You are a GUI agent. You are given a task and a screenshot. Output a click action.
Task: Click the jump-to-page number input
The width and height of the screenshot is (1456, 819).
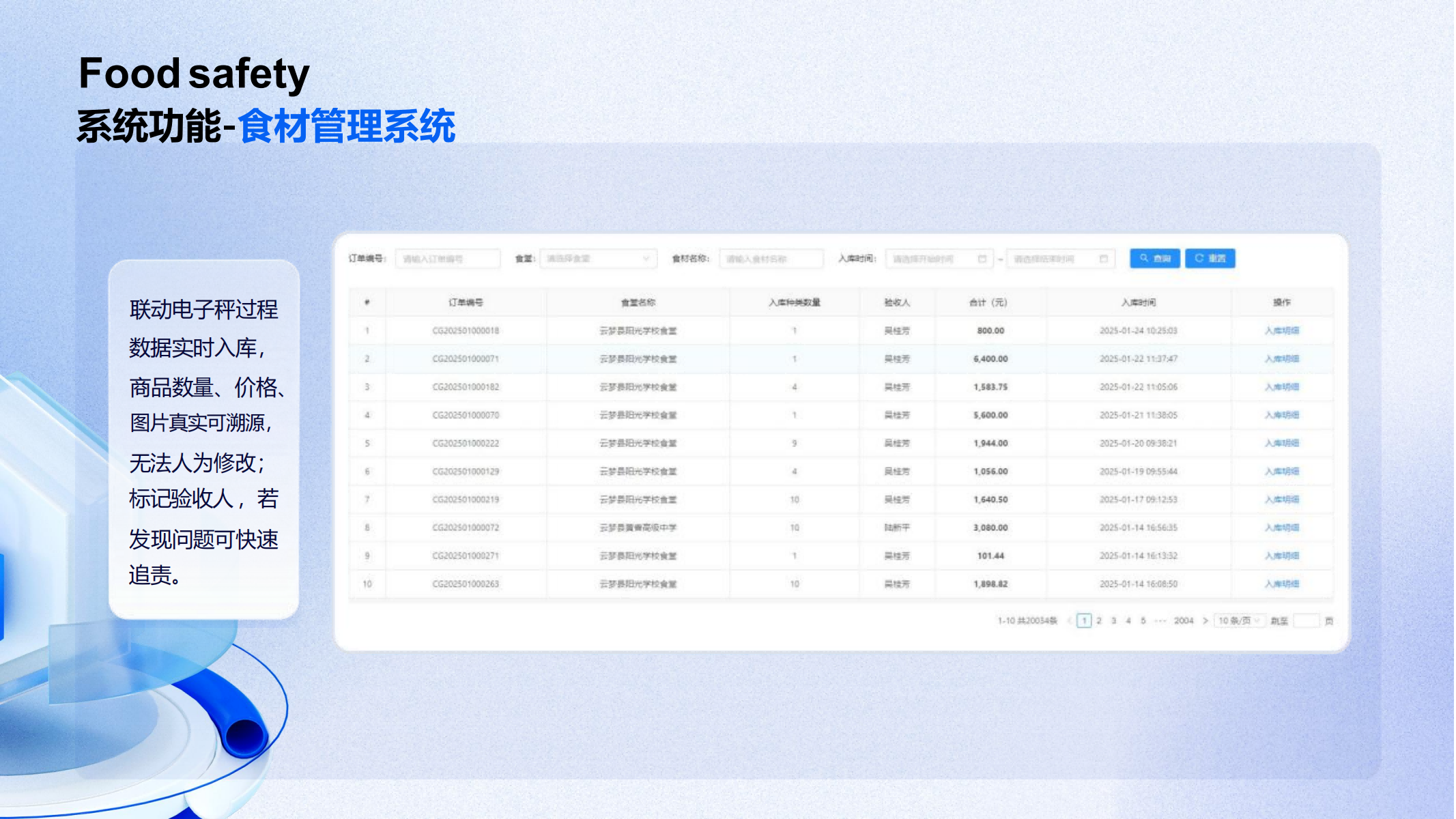(x=1305, y=620)
